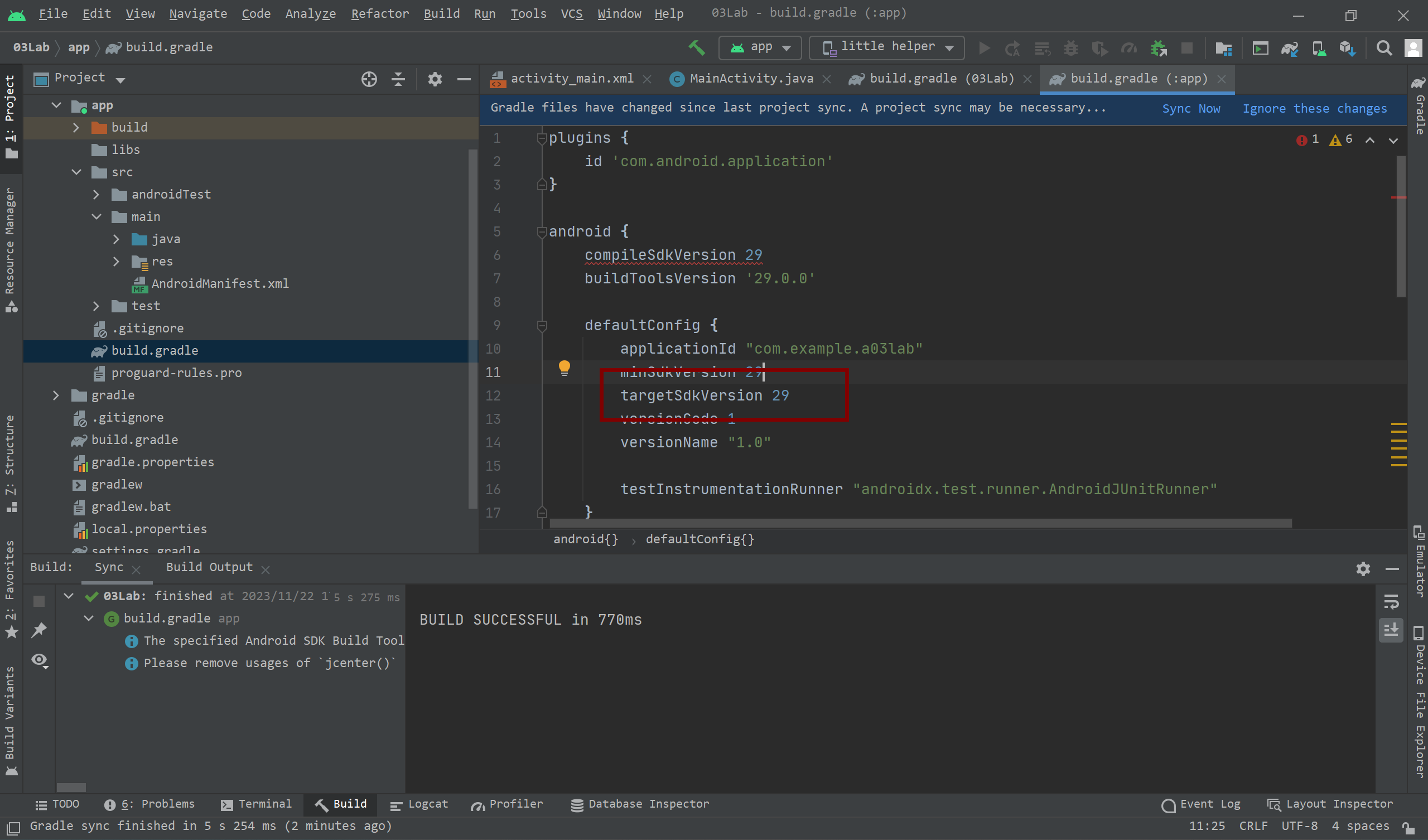This screenshot has height=840, width=1428.
Task: Jump to the previous highlighted error arrow
Action: pos(1369,140)
